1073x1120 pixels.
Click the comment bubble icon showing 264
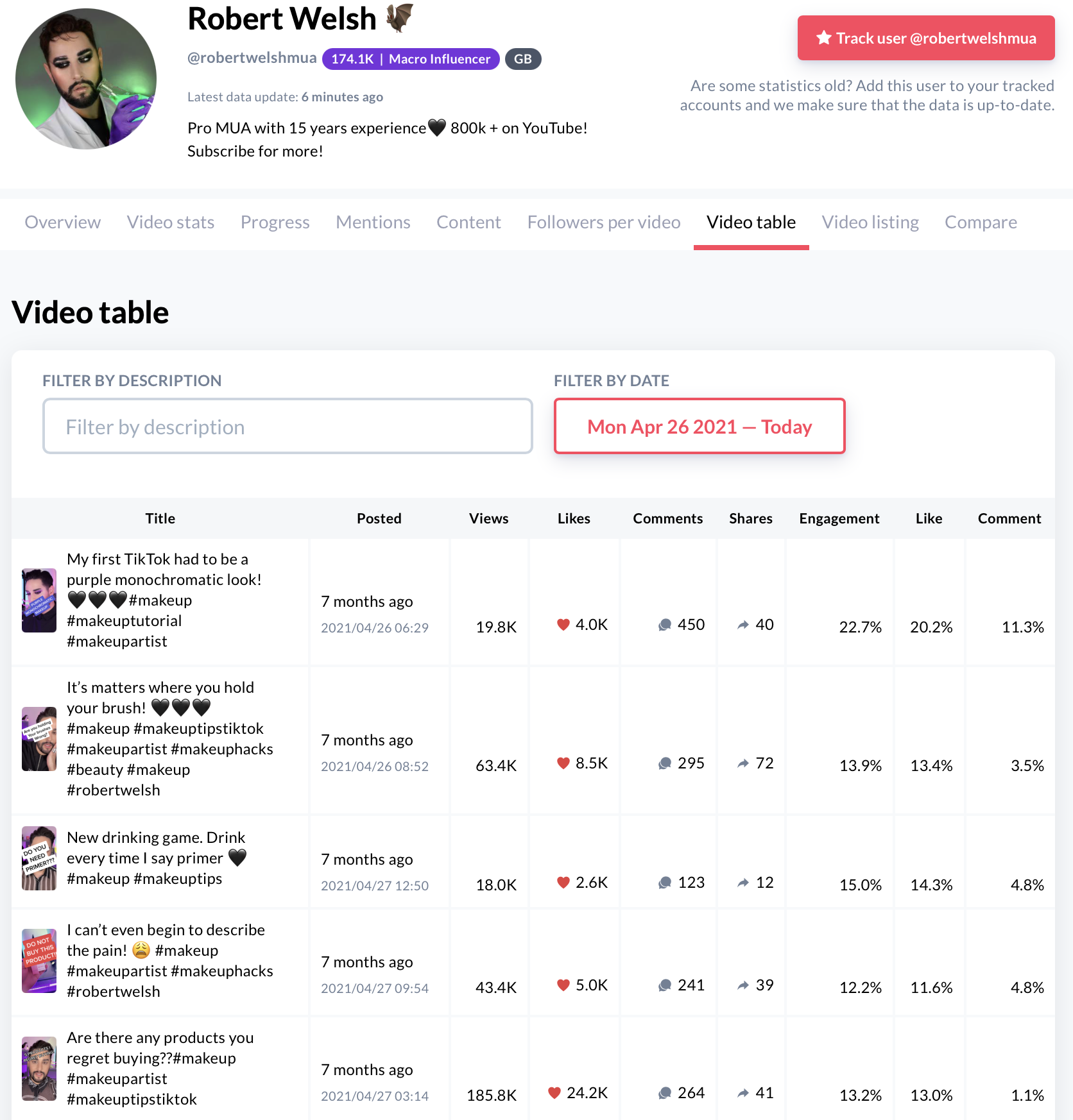tap(664, 1094)
